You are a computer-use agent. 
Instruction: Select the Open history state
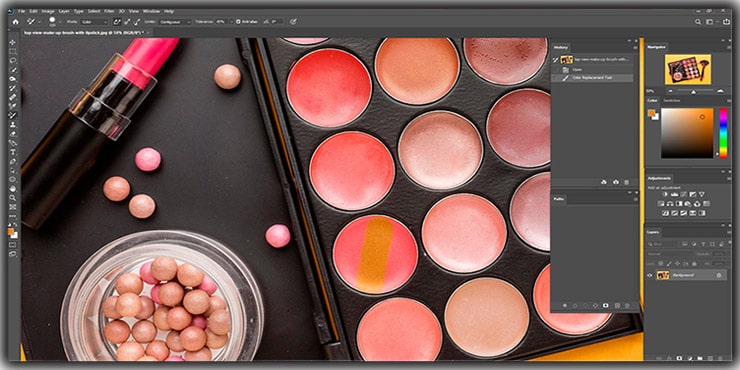pyautogui.click(x=592, y=70)
